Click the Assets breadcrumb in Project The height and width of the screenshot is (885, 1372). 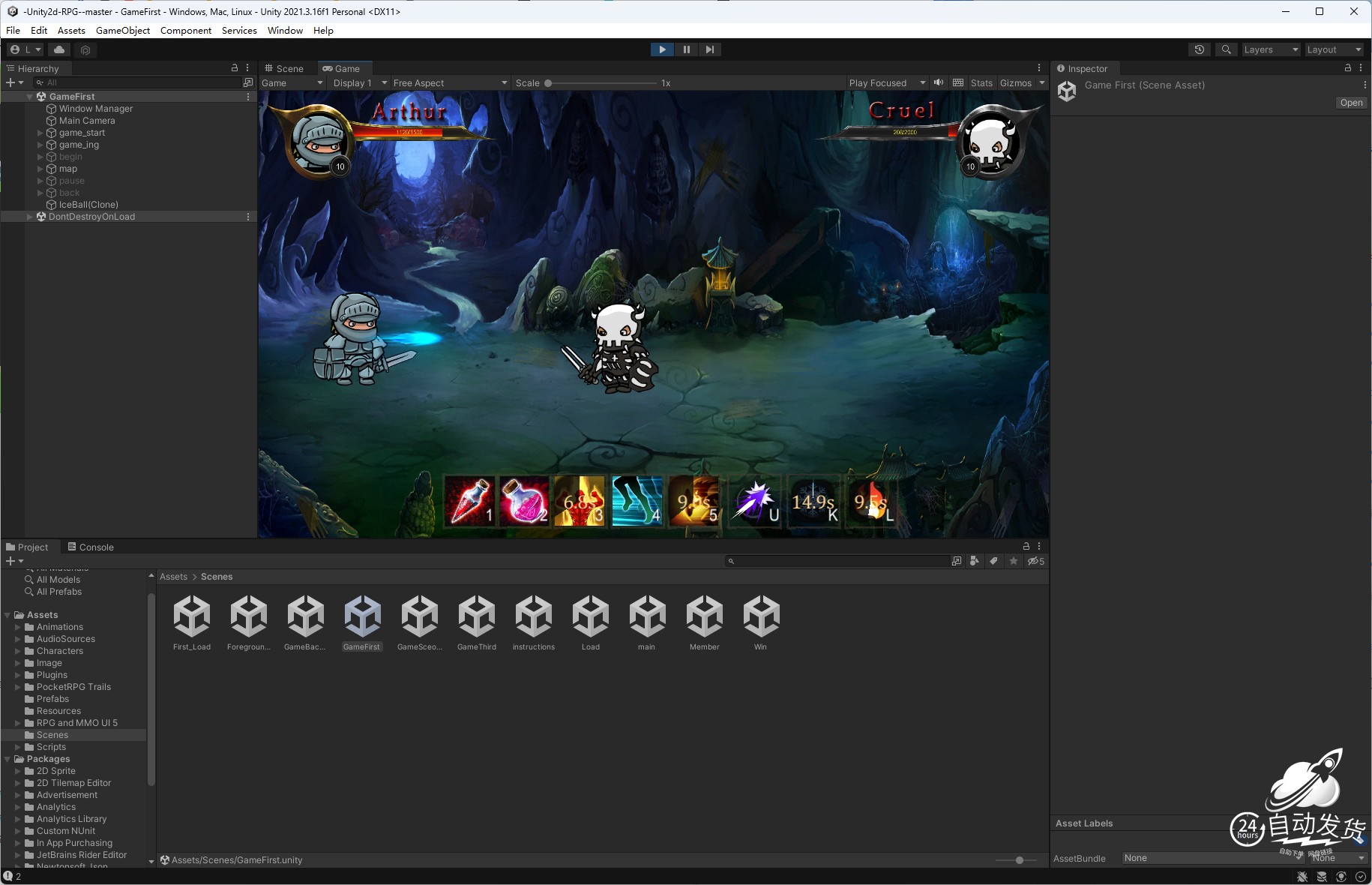click(173, 577)
